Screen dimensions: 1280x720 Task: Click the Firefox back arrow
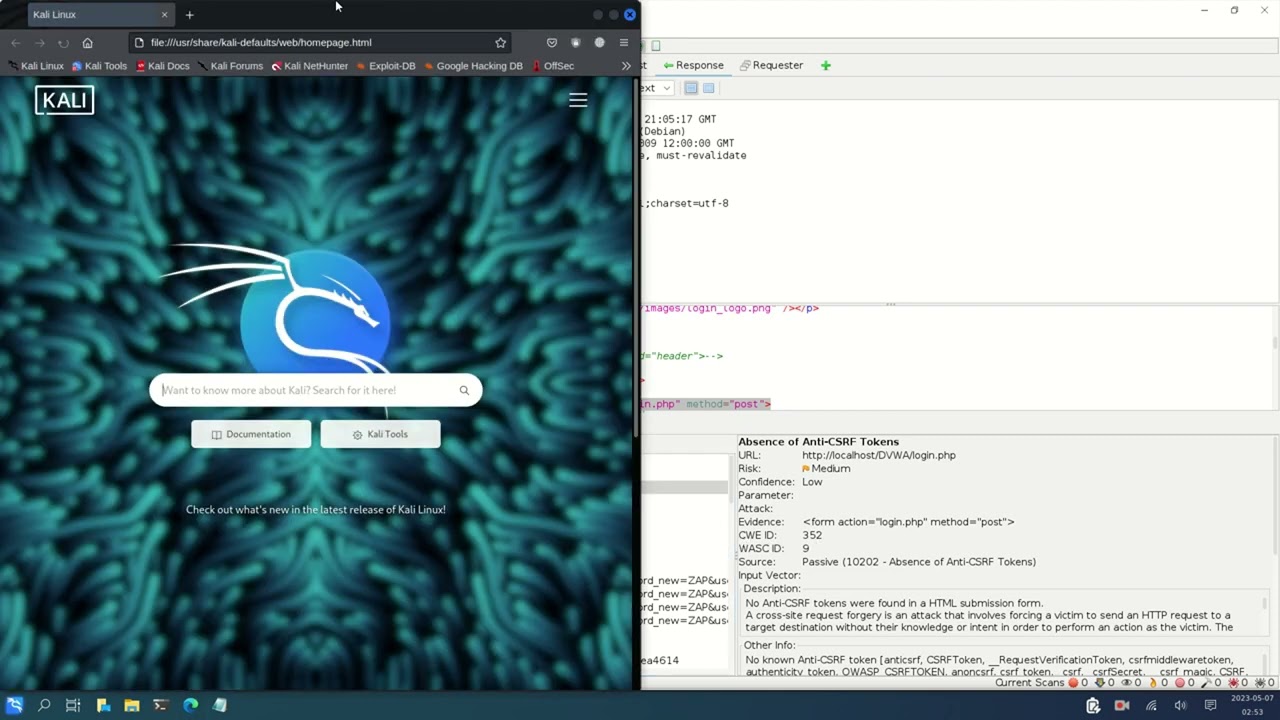15,42
